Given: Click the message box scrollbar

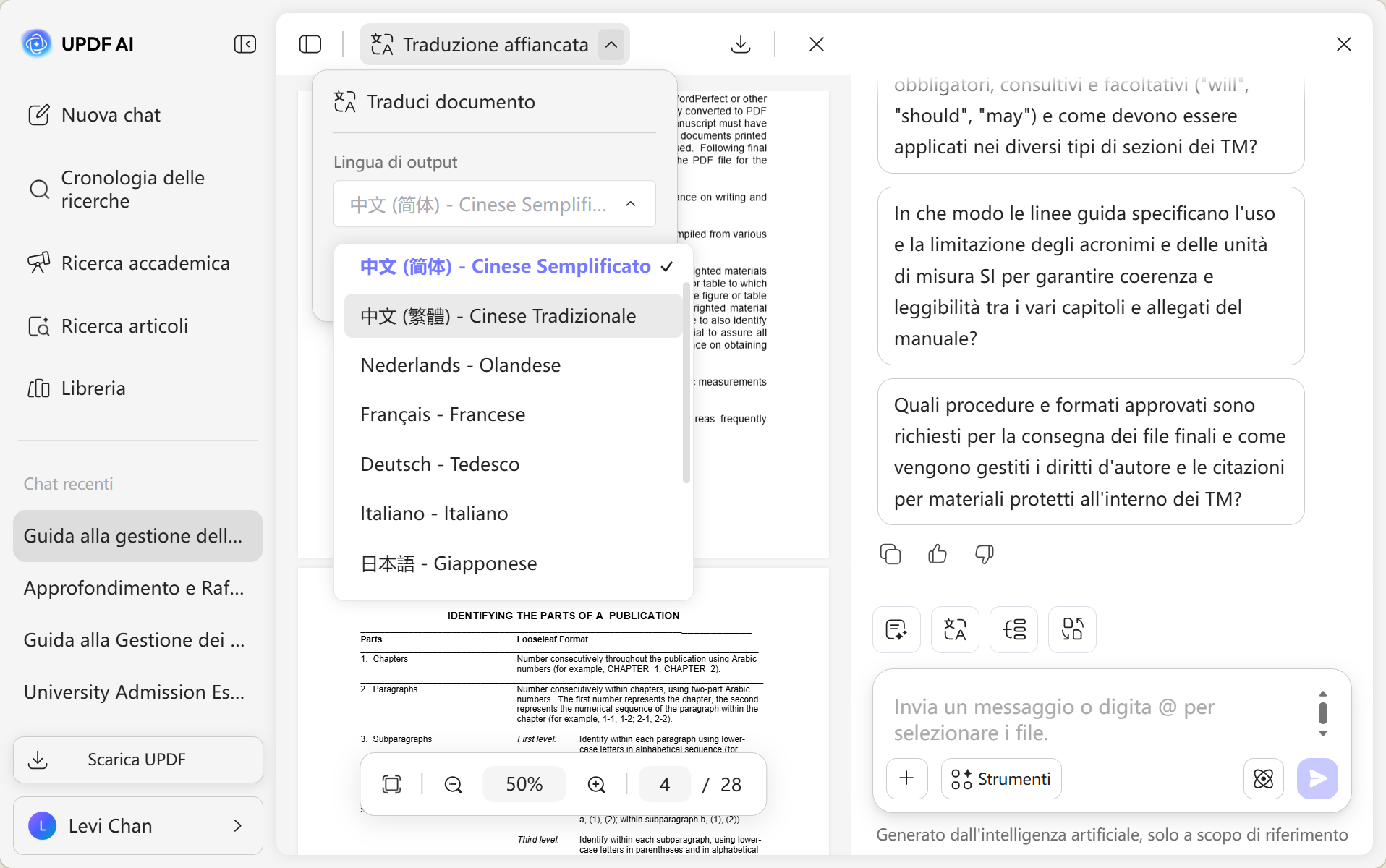Looking at the screenshot, I should coord(1323,713).
